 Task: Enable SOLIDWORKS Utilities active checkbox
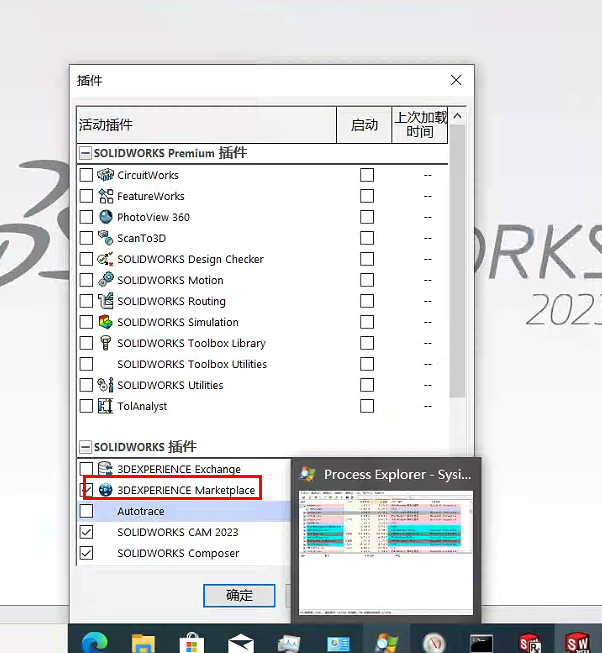(86, 385)
